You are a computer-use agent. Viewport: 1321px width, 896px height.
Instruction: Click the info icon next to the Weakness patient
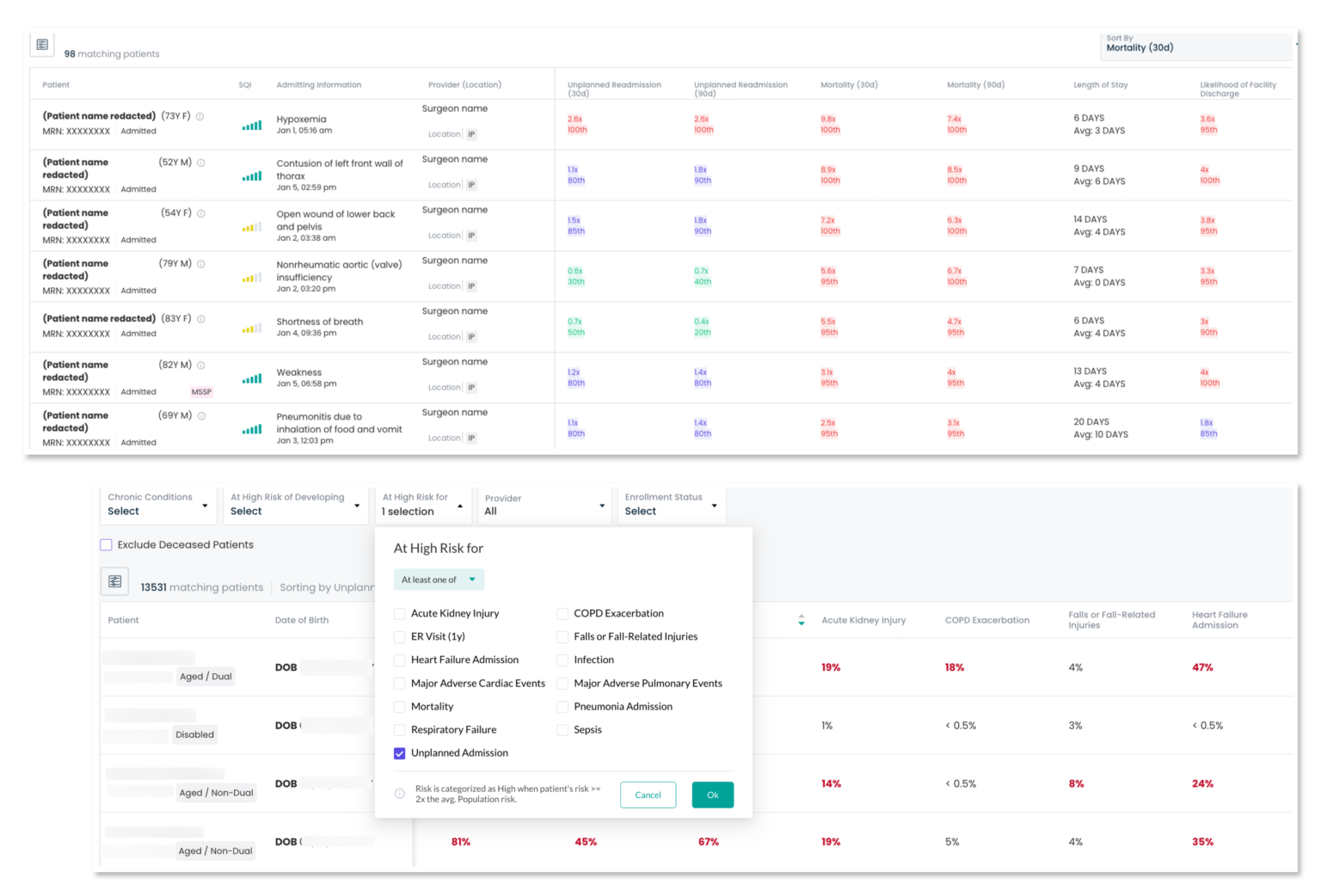[200, 365]
